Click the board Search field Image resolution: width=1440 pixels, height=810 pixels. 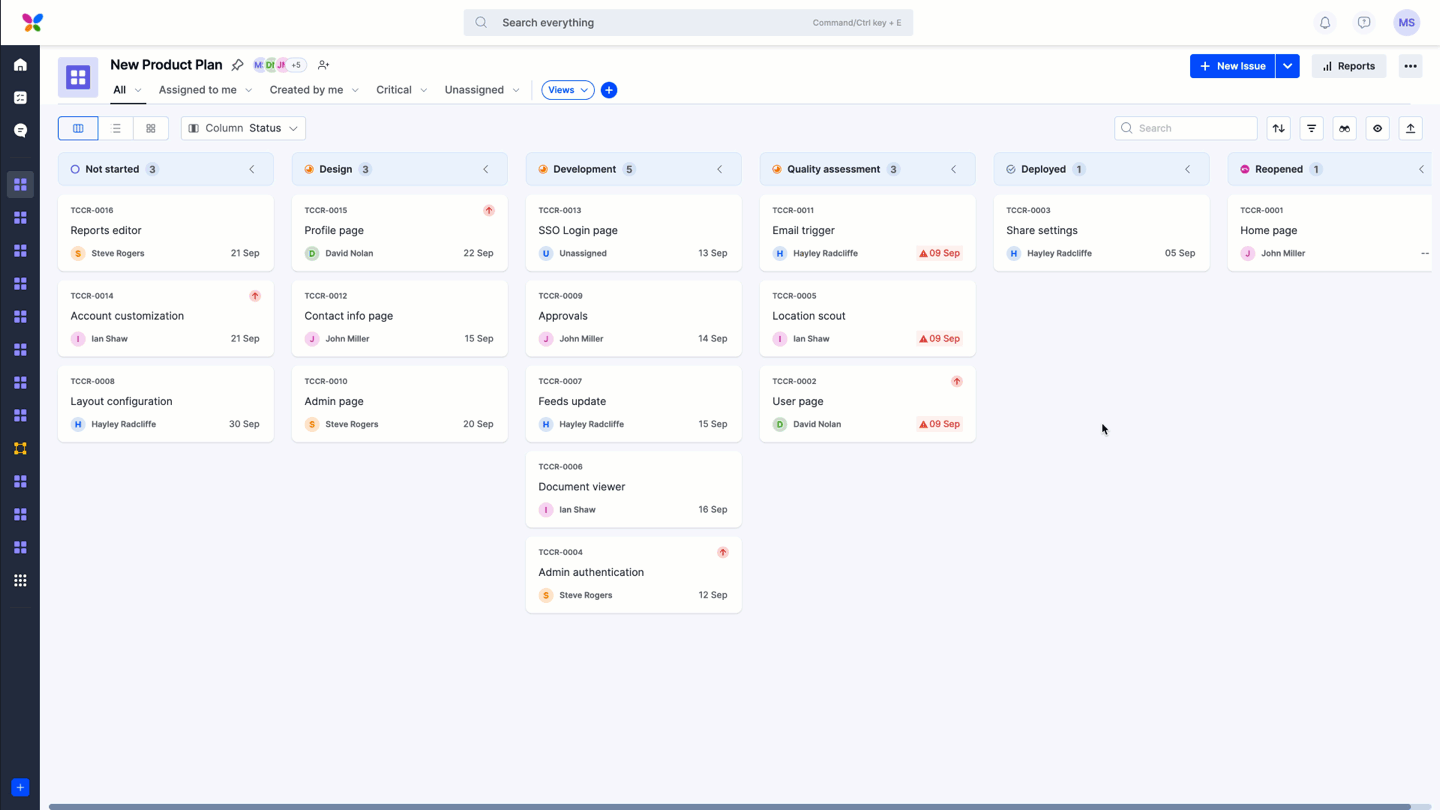[x=1186, y=128]
